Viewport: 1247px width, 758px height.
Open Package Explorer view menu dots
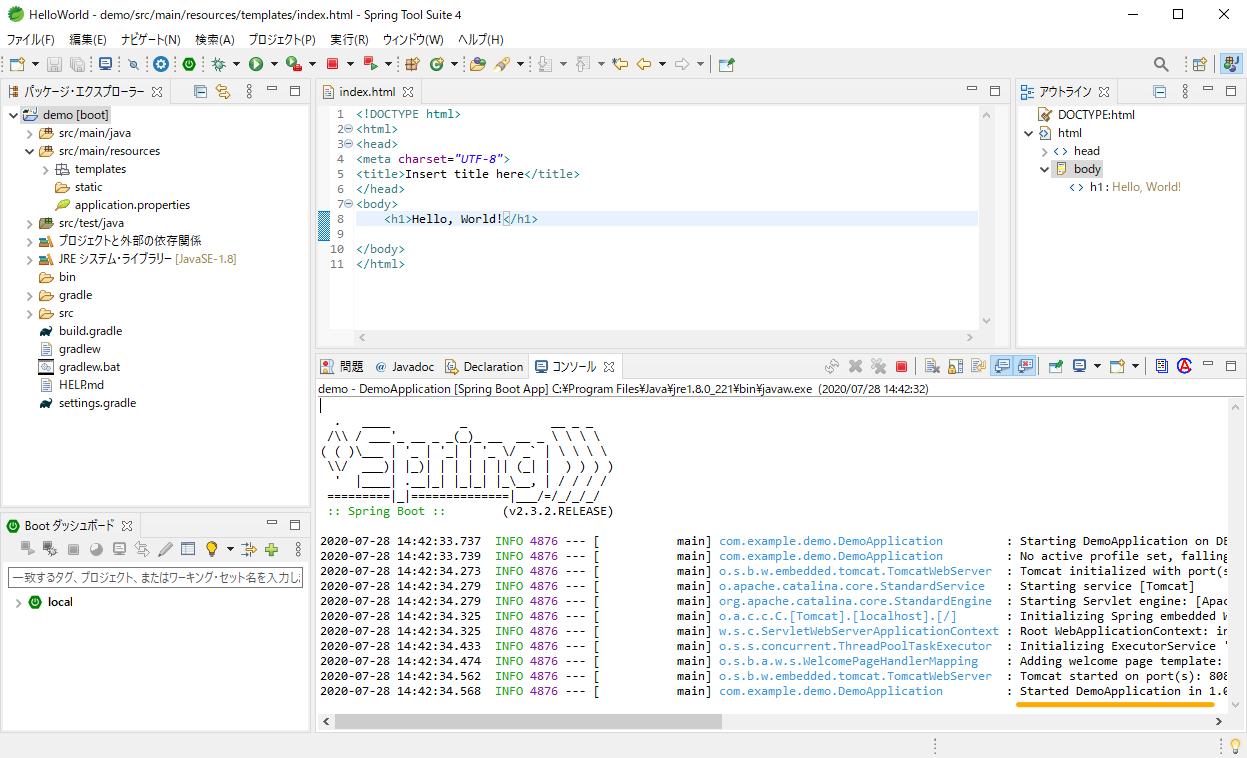click(248, 91)
